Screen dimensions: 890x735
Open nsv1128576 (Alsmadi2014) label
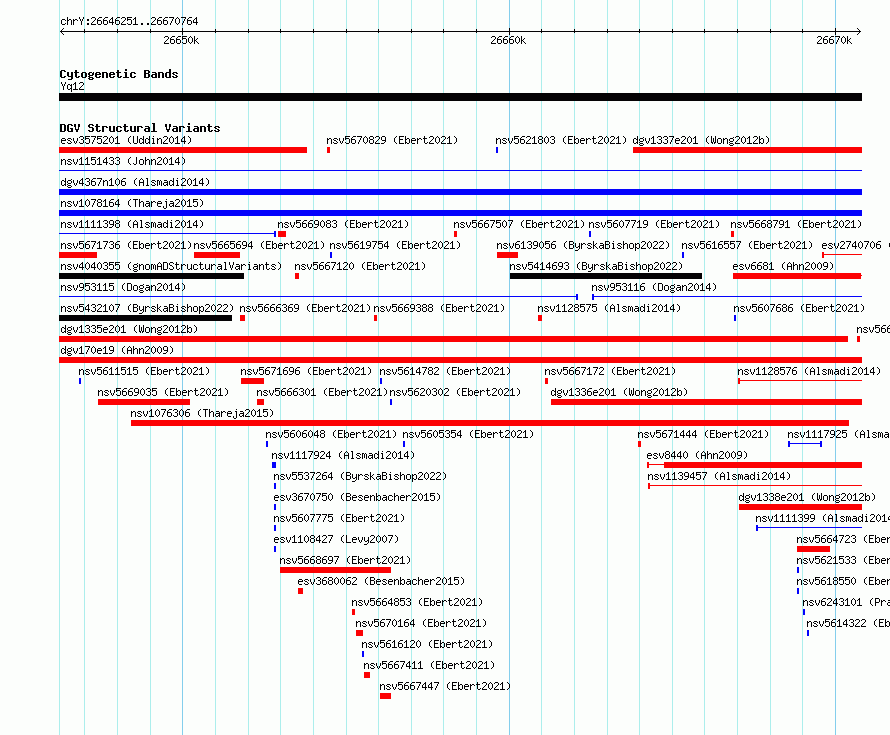[809, 371]
